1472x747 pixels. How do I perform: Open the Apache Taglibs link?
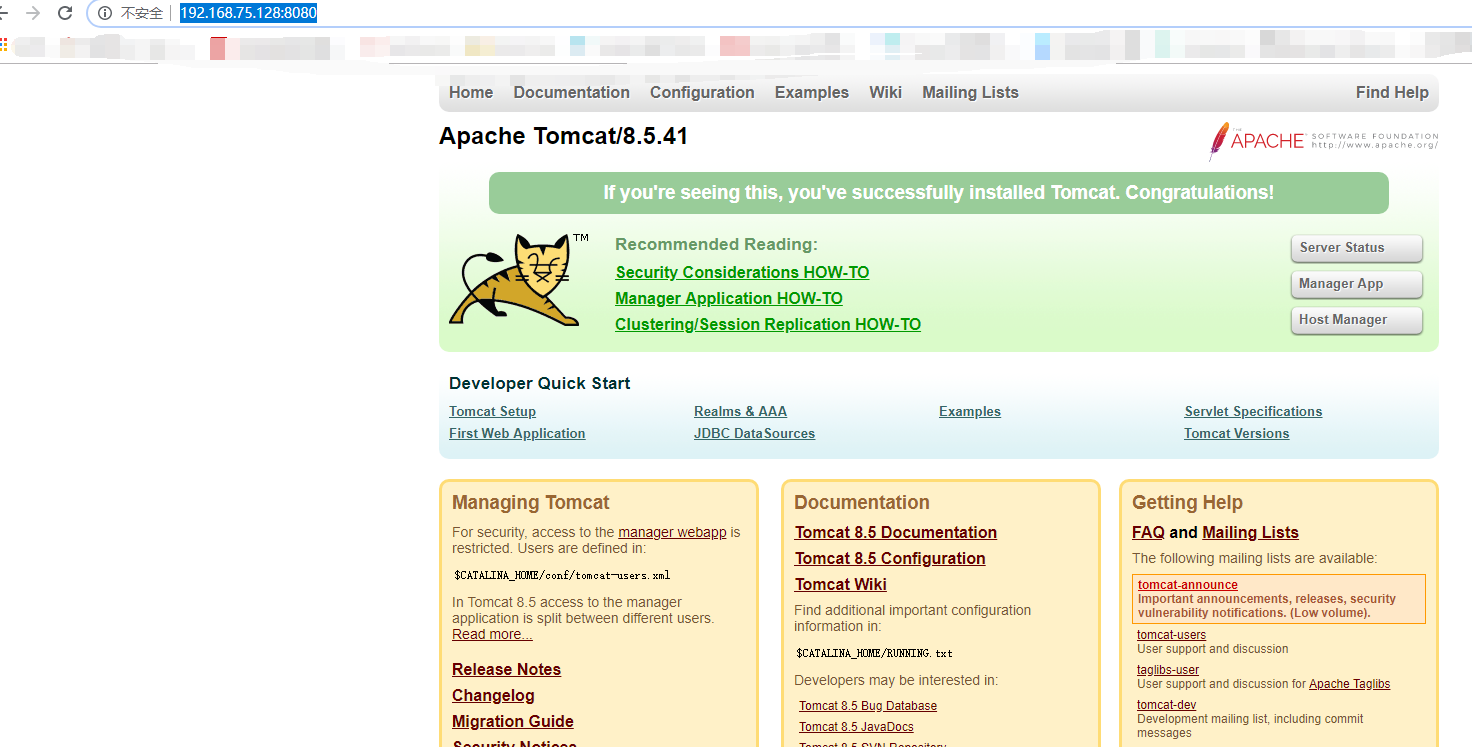click(x=1349, y=684)
